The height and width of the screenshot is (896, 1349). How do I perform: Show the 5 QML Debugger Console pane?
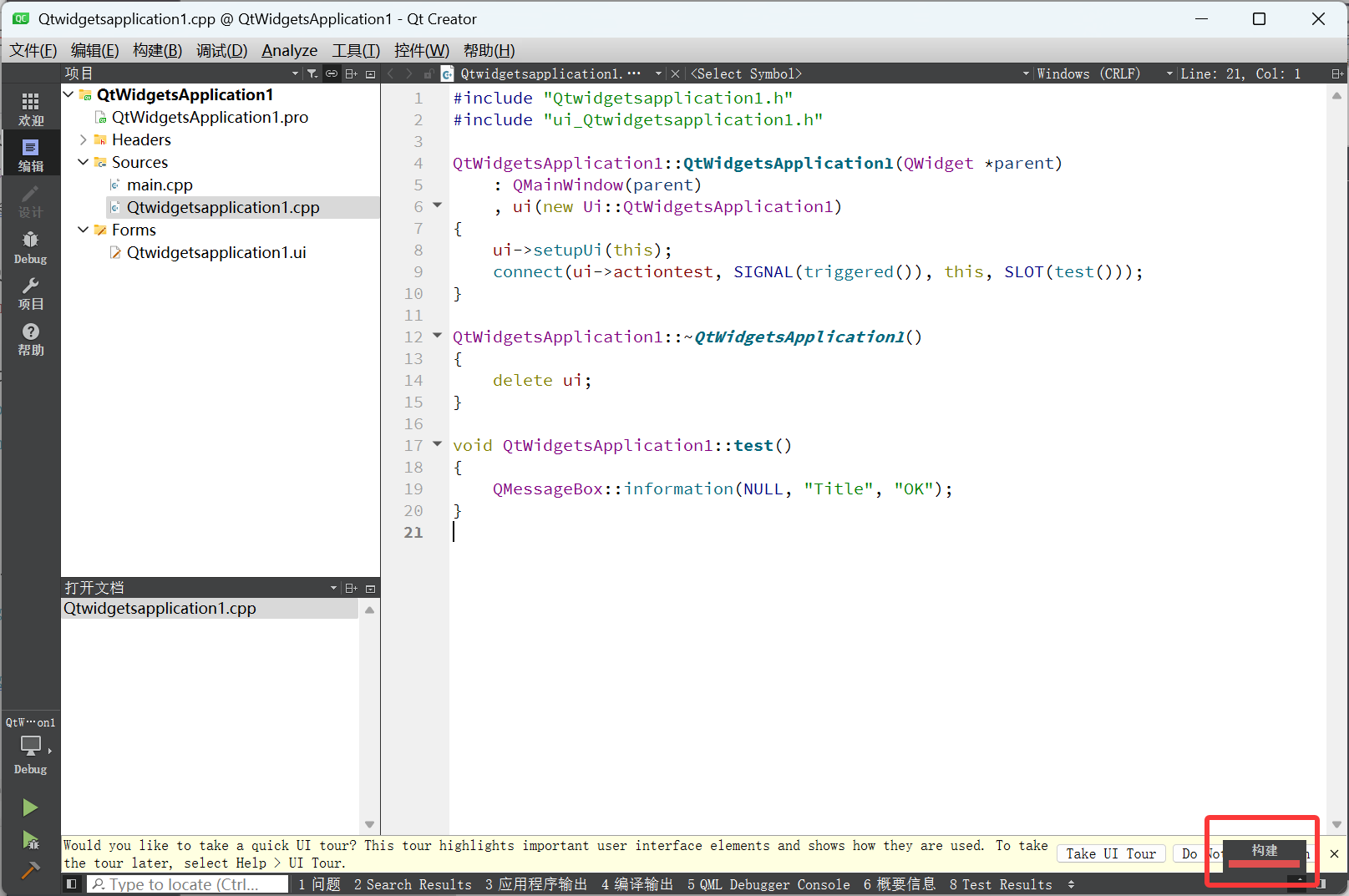tap(768, 884)
